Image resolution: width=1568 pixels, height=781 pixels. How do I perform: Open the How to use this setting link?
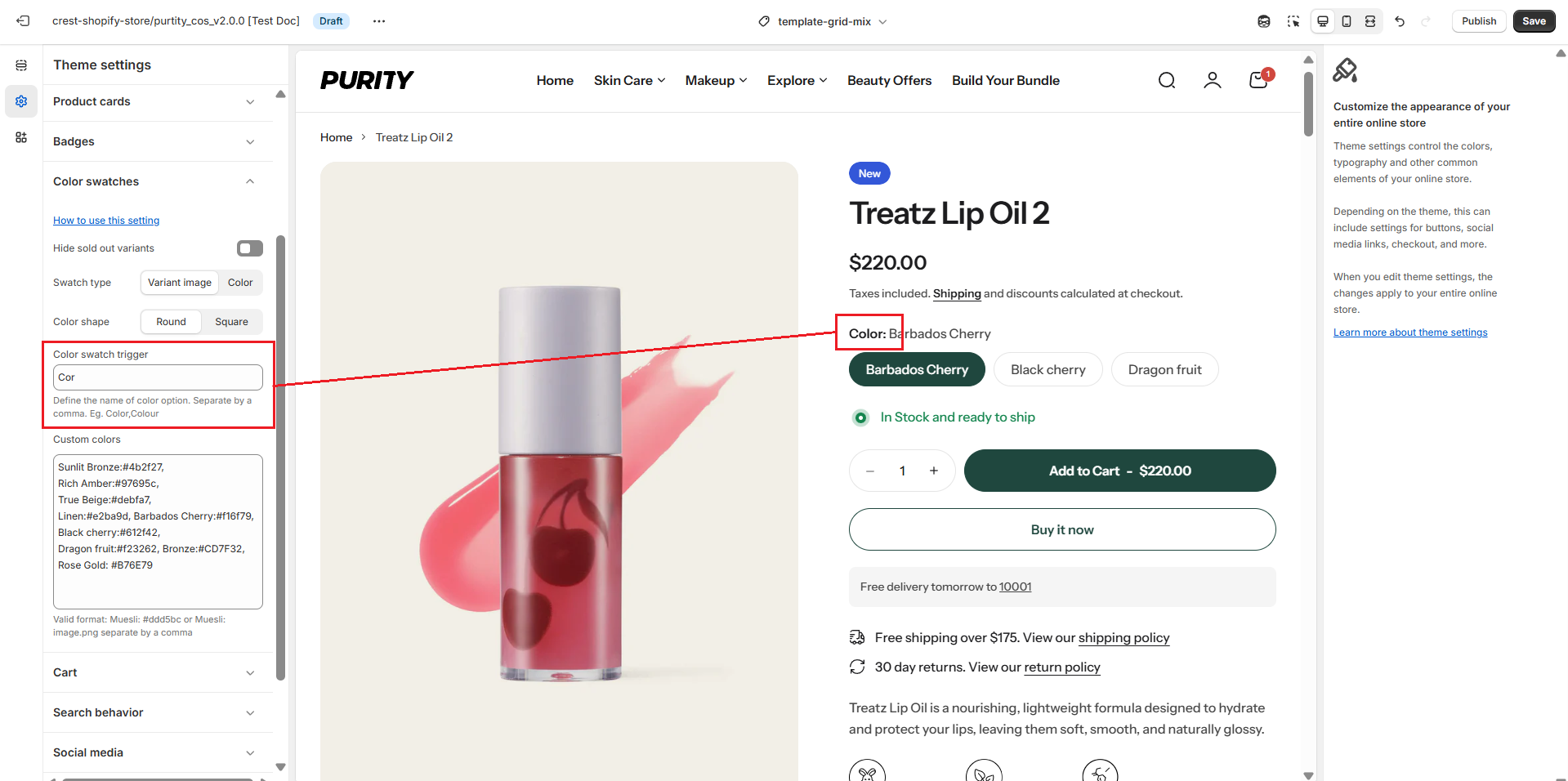tap(106, 221)
